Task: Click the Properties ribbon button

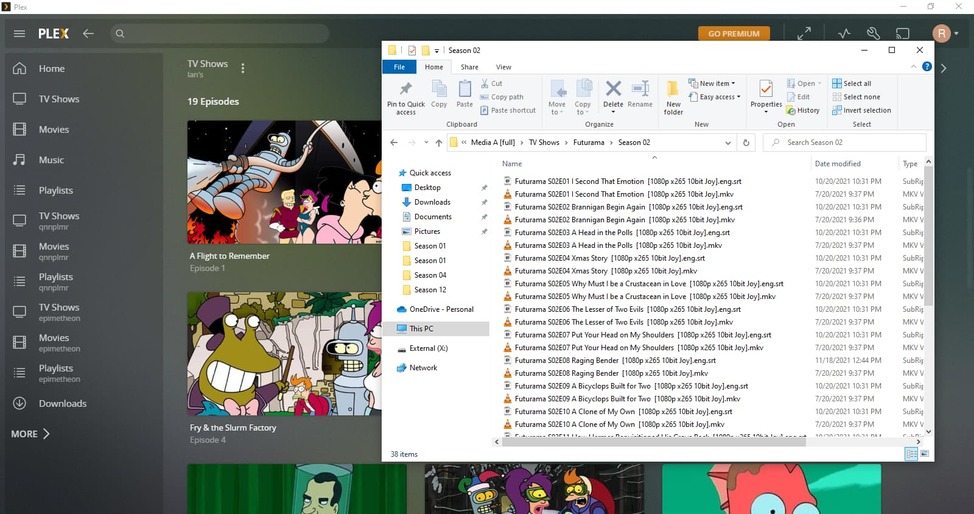Action: coord(766,96)
